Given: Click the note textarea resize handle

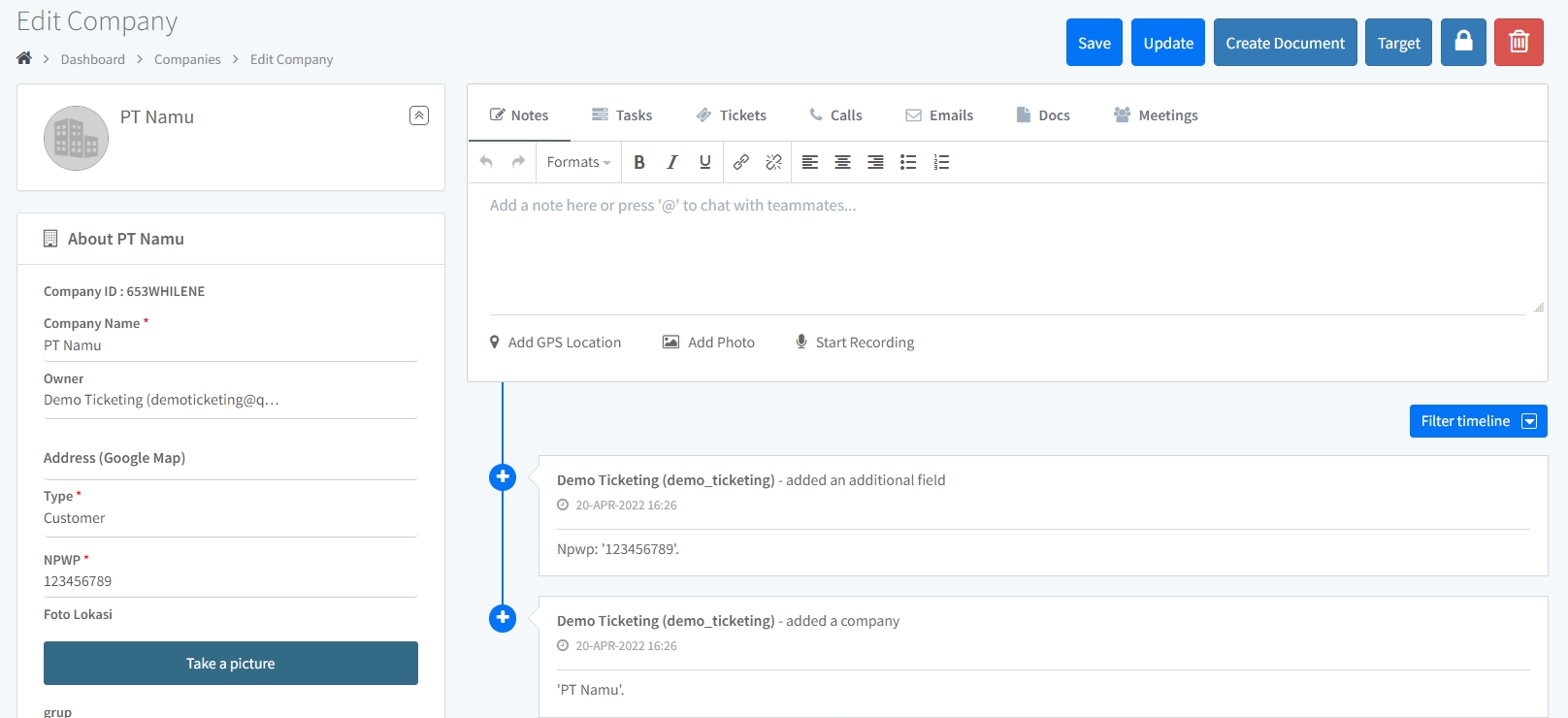Looking at the screenshot, I should pyautogui.click(x=1538, y=307).
